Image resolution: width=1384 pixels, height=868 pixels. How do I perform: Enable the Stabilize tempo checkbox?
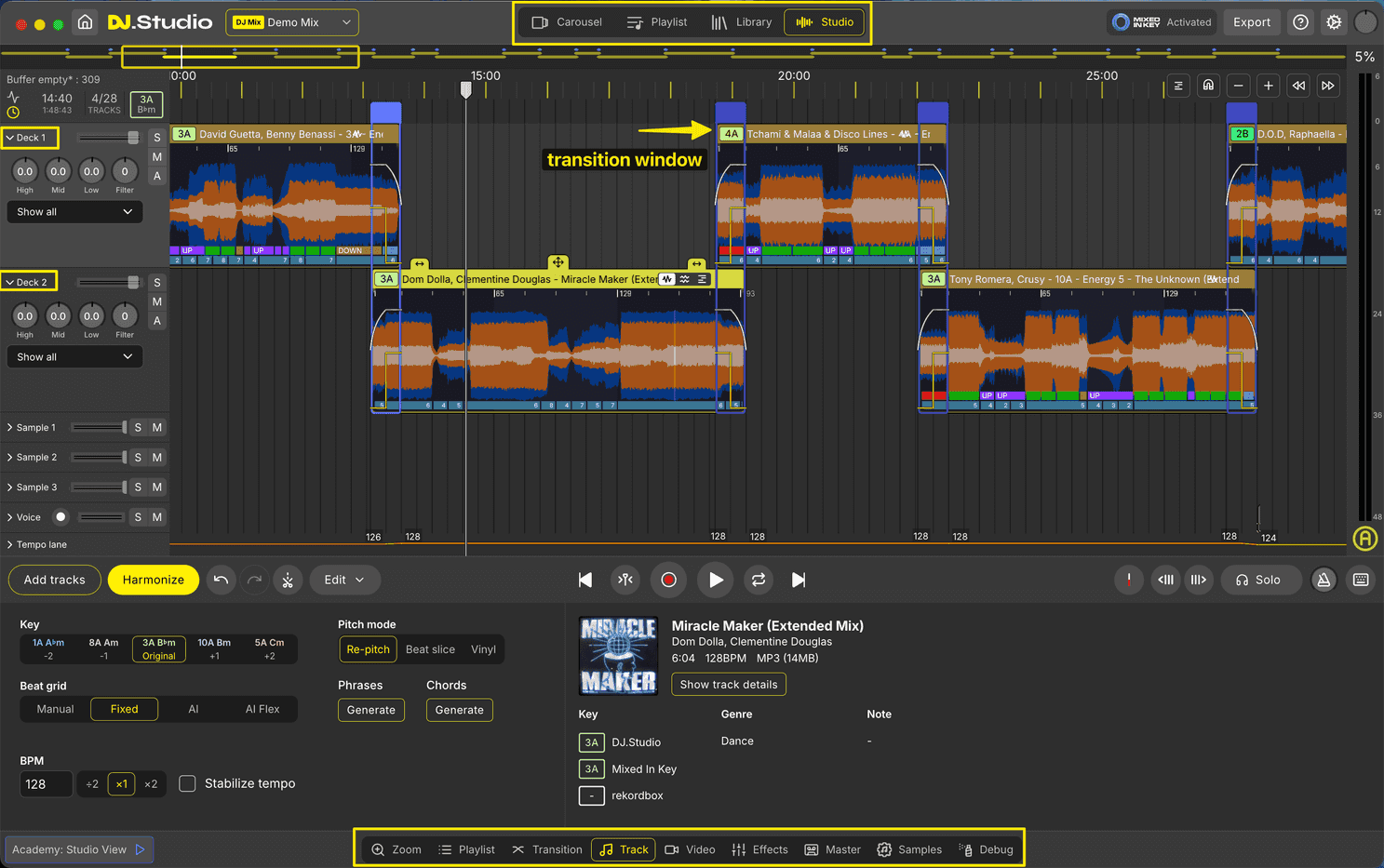[187, 783]
